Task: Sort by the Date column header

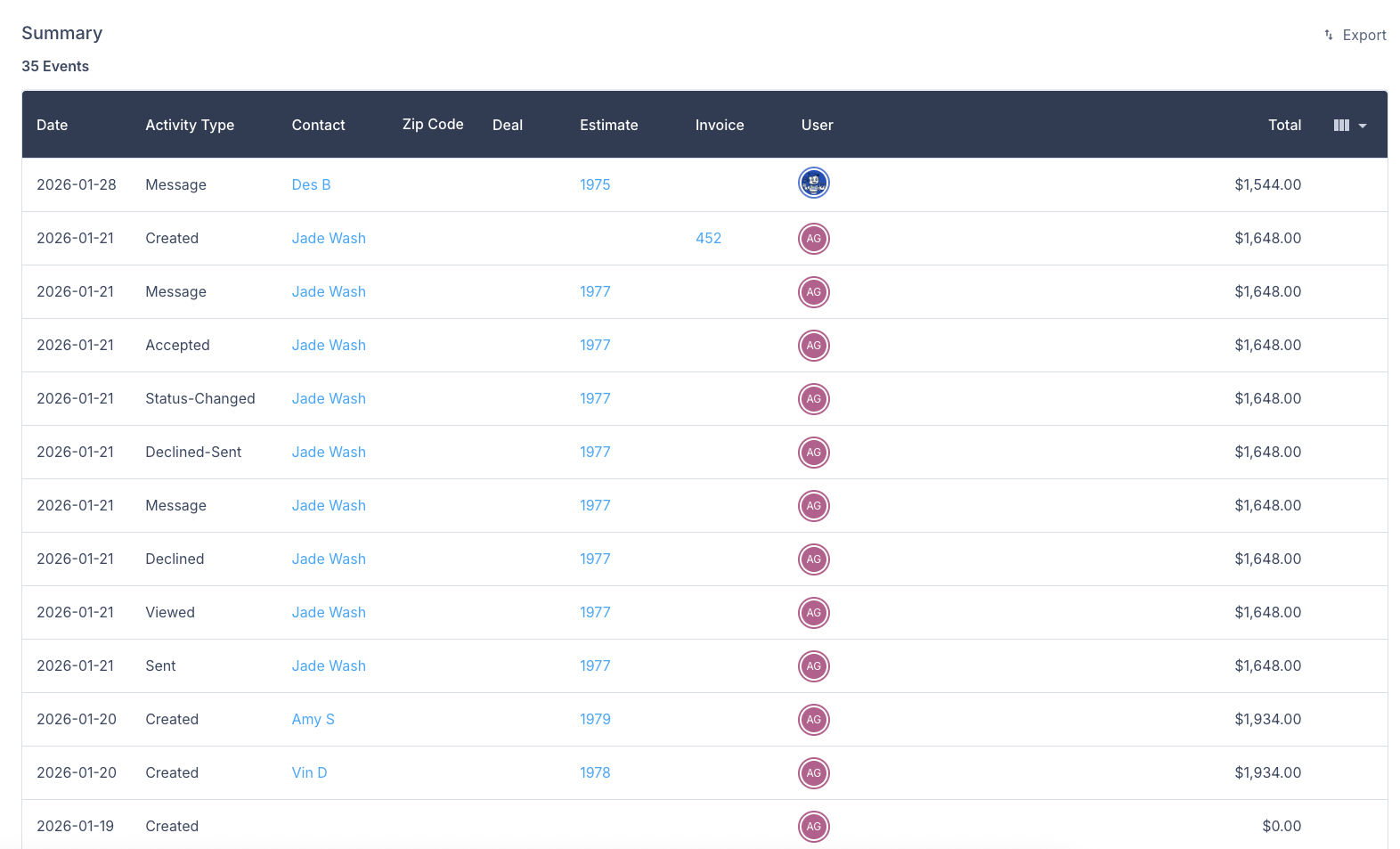Action: coord(53,126)
